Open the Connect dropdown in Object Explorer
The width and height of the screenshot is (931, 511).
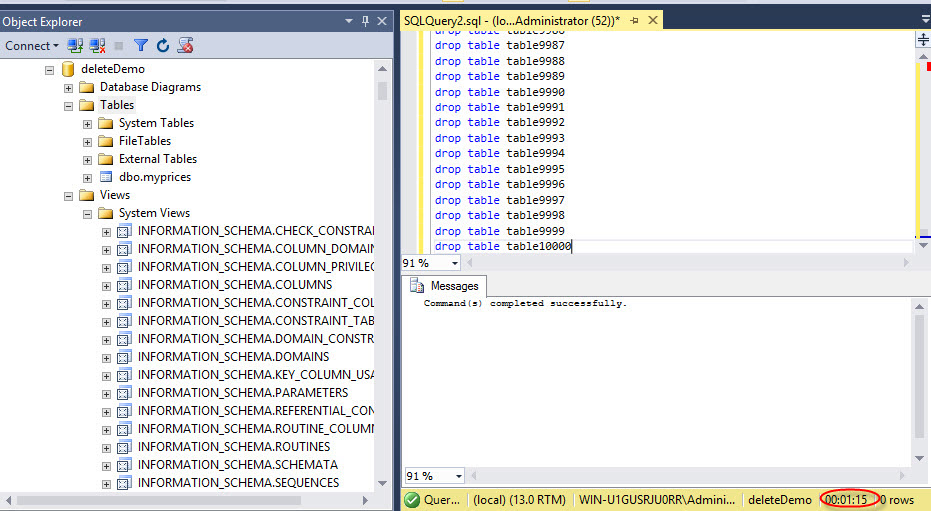pos(31,46)
